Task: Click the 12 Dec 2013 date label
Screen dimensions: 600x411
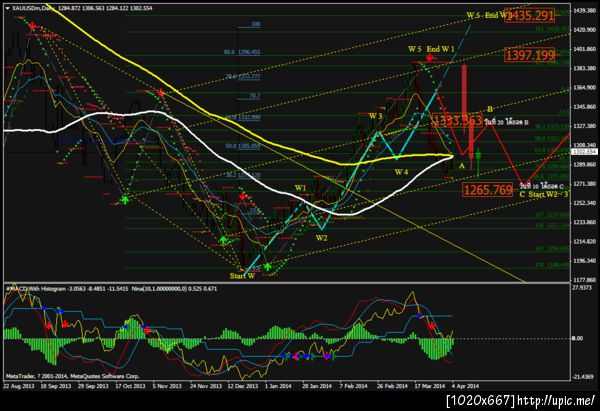Action: 243,386
